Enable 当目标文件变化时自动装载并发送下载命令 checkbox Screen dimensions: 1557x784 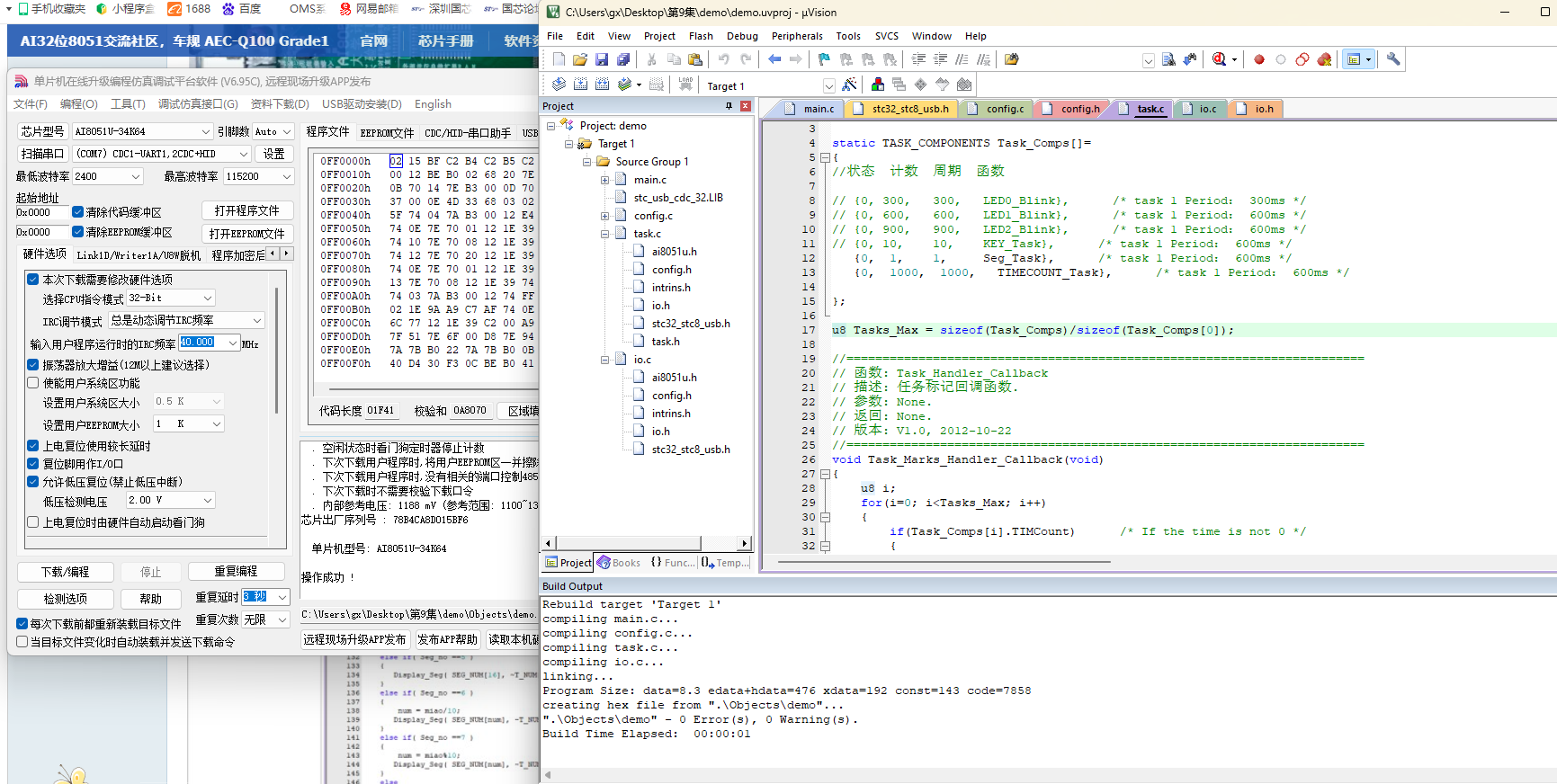tap(22, 642)
